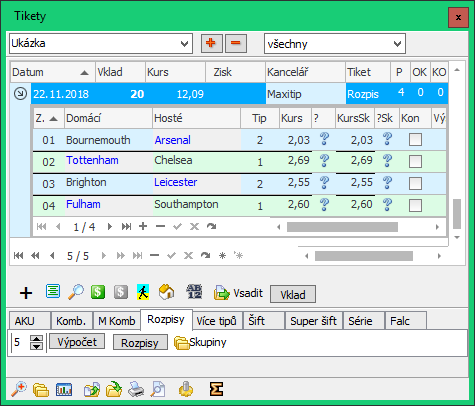The height and width of the screenshot is (406, 475).
Task: Open the magnifying glass search icon
Action: click(76, 293)
